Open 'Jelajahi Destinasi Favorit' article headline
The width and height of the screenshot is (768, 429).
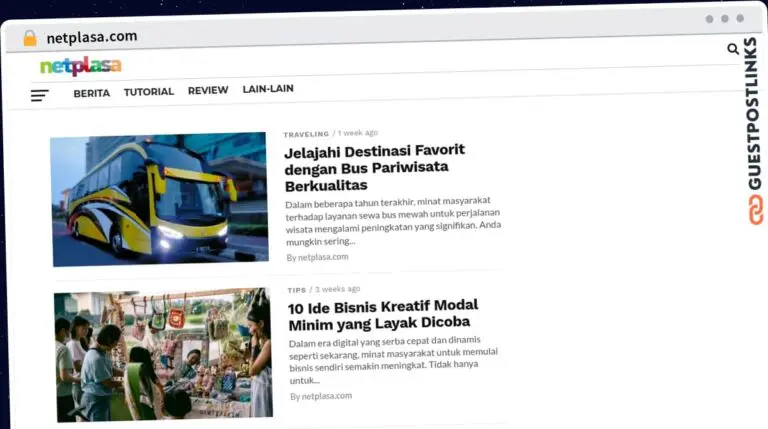coord(374,167)
